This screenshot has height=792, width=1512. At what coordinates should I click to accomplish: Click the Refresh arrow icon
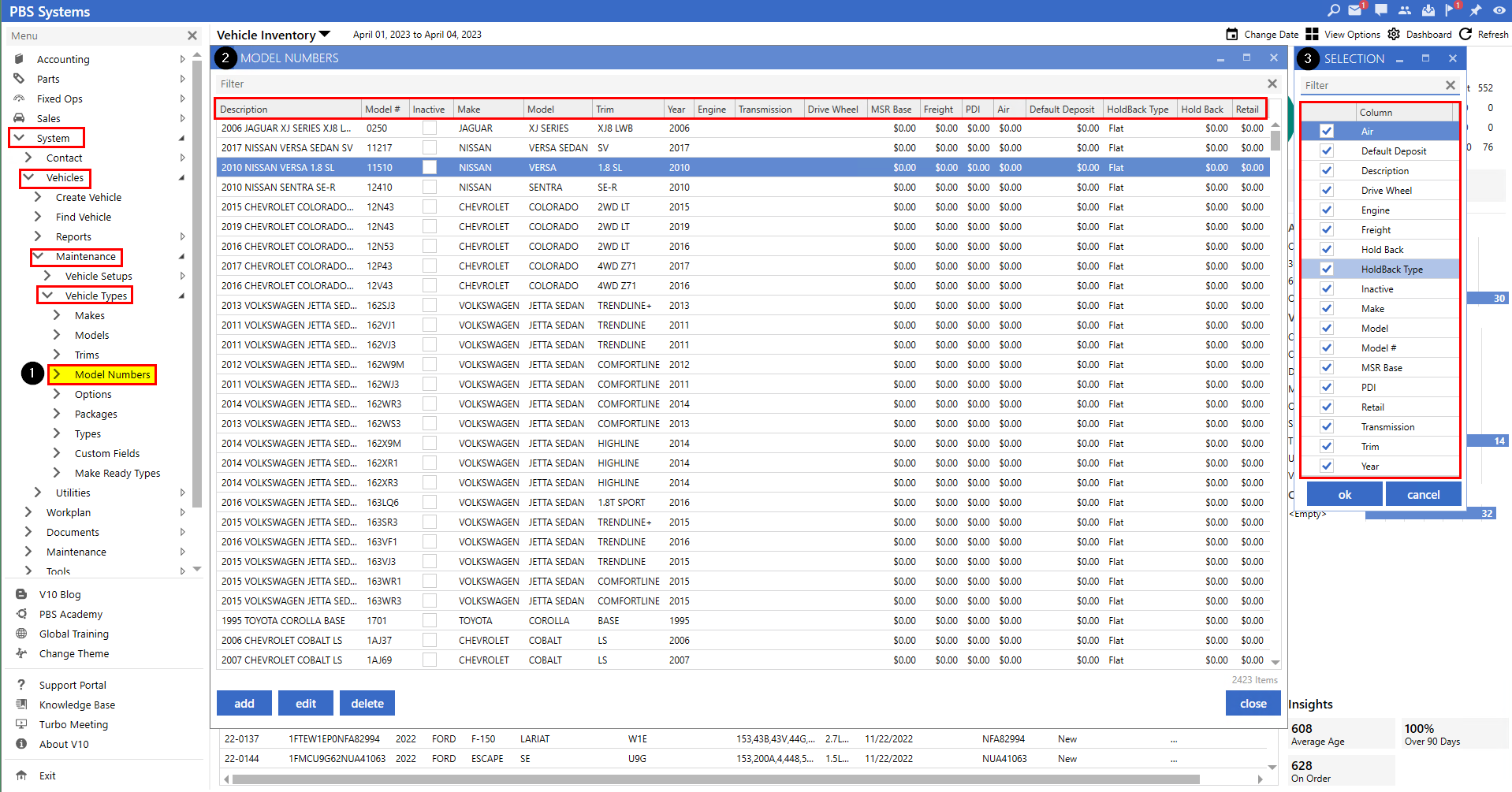click(x=1465, y=34)
